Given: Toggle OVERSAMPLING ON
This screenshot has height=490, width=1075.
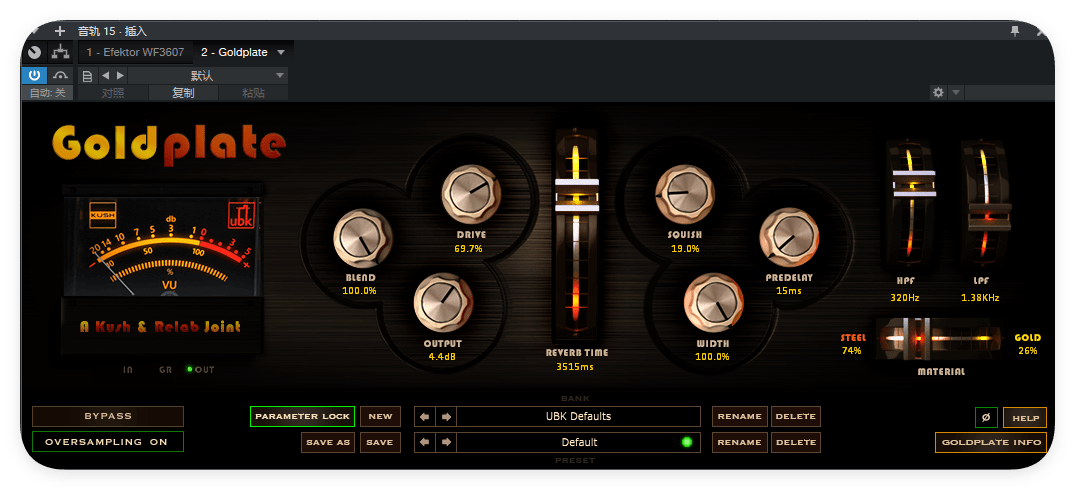Looking at the screenshot, I should click(x=108, y=442).
